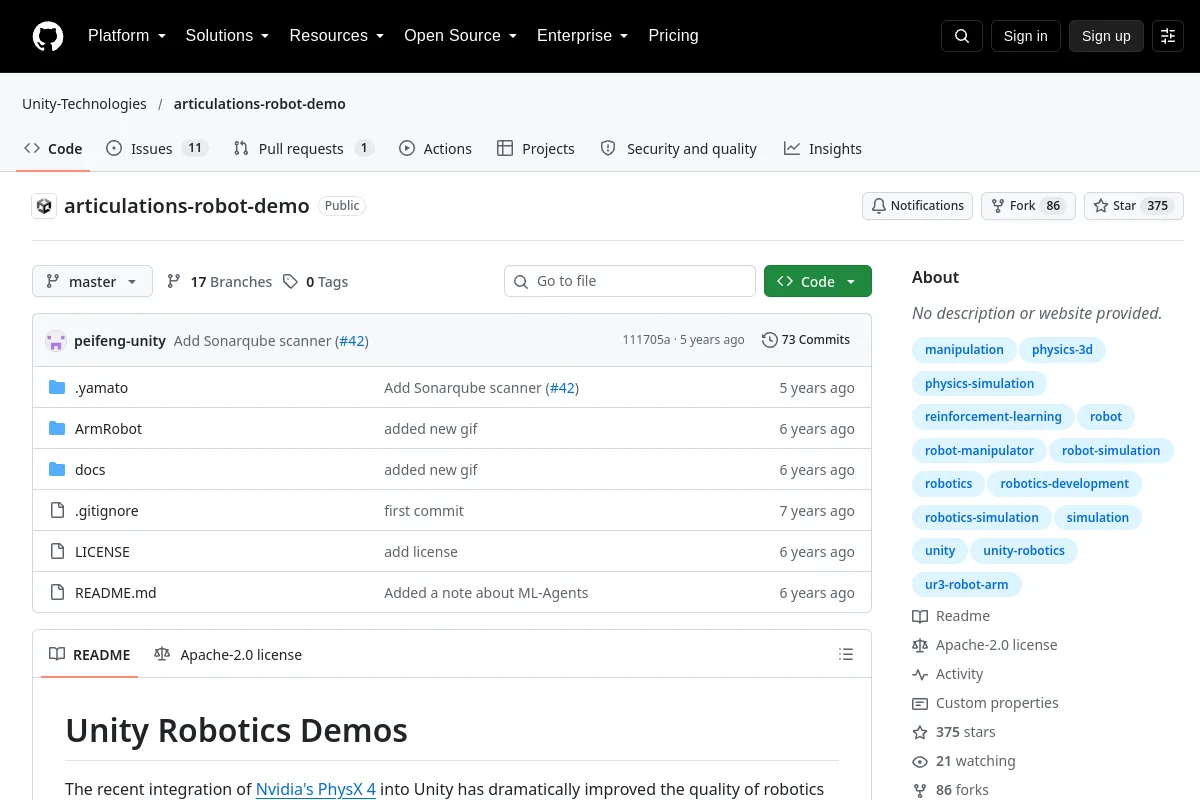Click the bell icon in Notifications button
The width and height of the screenshot is (1200, 800).
pos(879,206)
